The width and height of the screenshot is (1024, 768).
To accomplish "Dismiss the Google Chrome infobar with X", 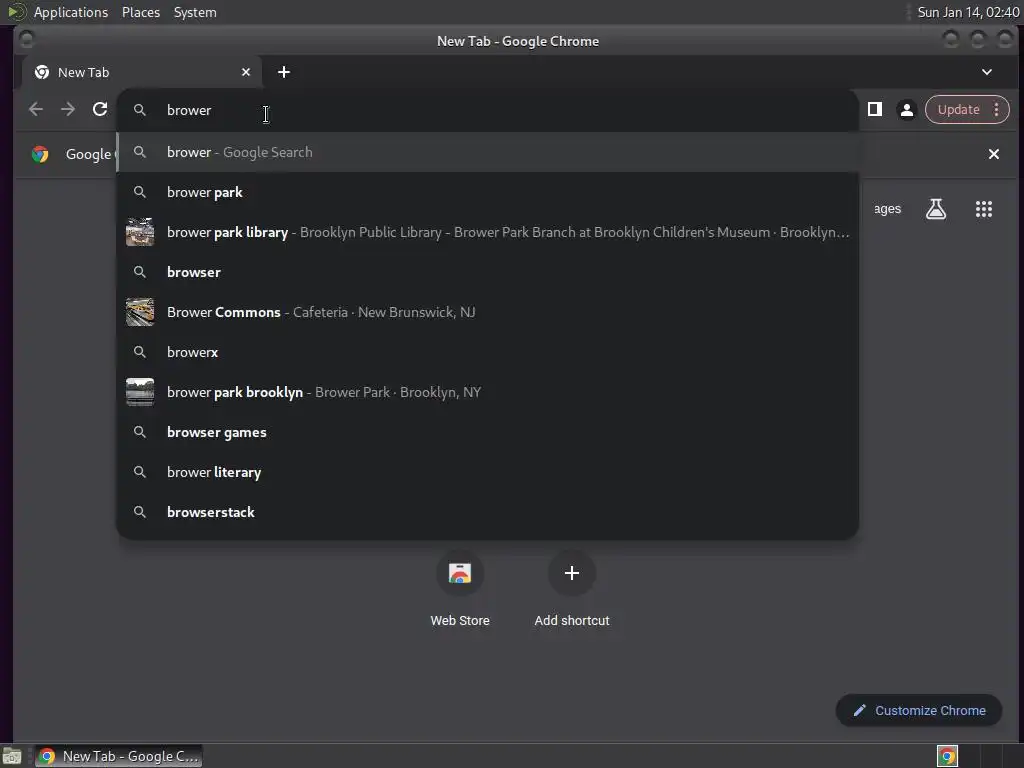I will tap(993, 154).
